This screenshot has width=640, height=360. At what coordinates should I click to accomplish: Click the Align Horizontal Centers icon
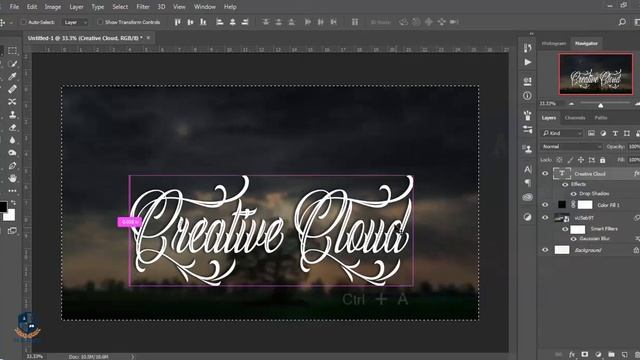click(x=232, y=22)
